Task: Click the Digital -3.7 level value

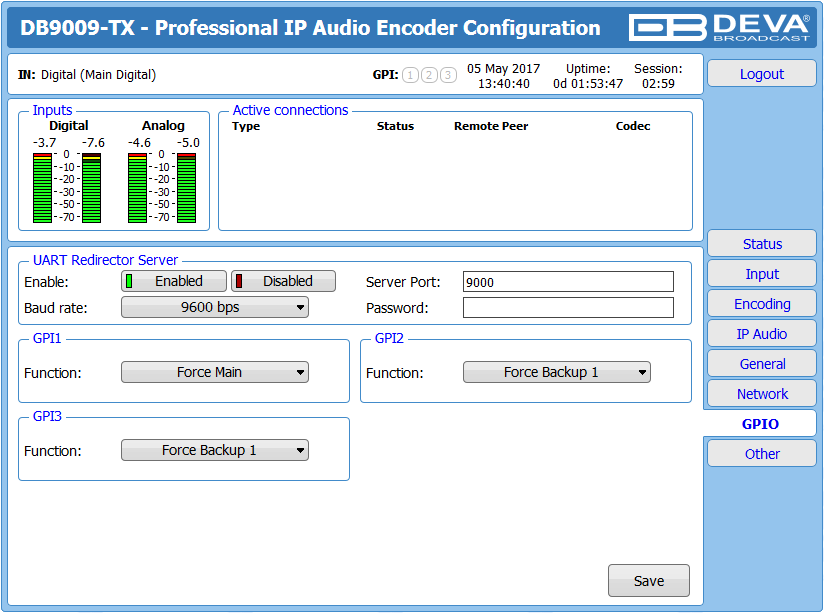Action: [x=45, y=142]
